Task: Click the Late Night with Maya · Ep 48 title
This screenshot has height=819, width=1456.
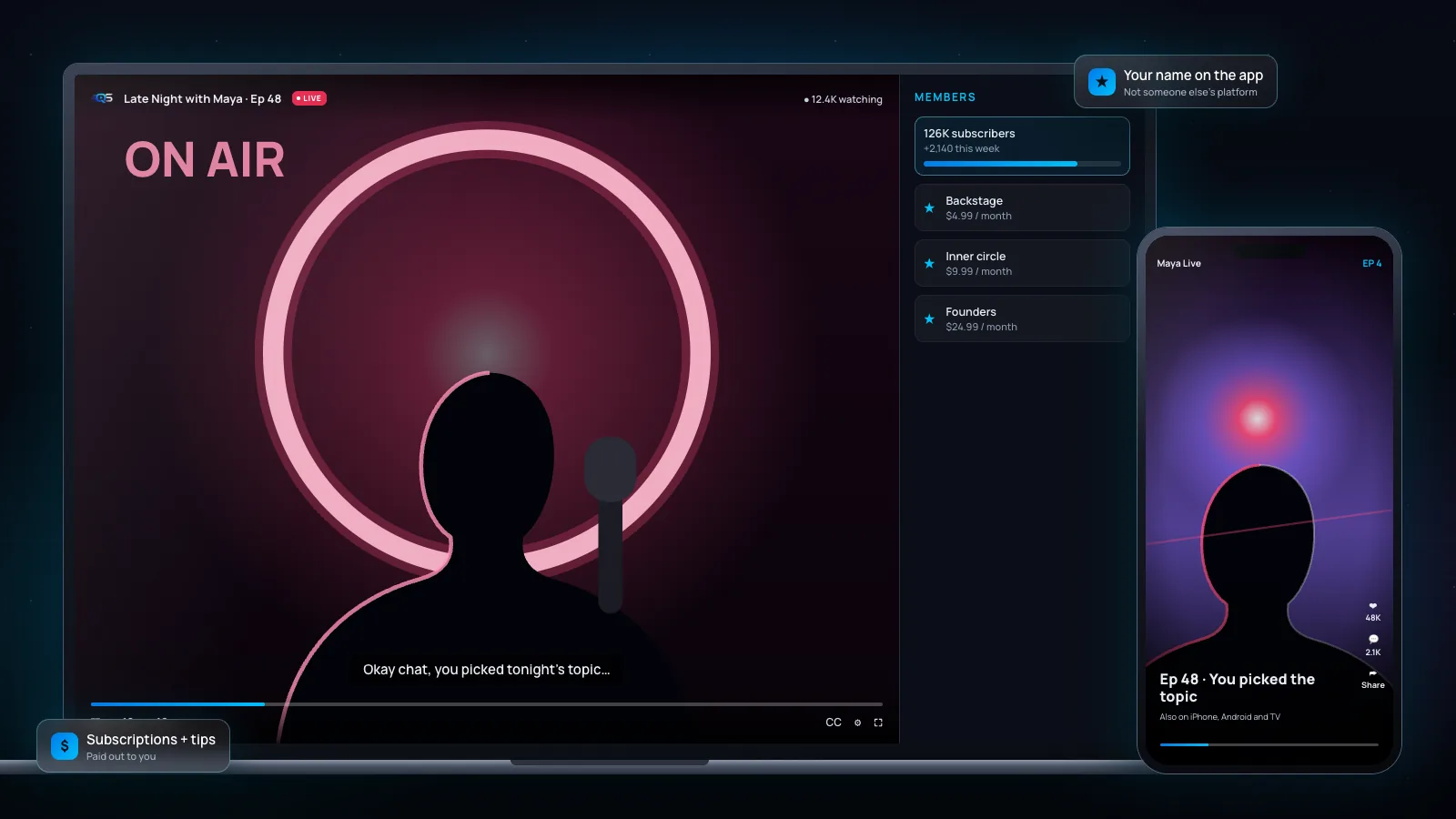Action: tap(202, 98)
